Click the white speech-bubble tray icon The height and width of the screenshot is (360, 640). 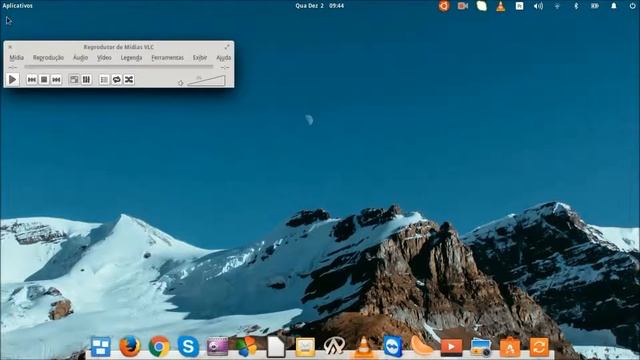pos(482,6)
